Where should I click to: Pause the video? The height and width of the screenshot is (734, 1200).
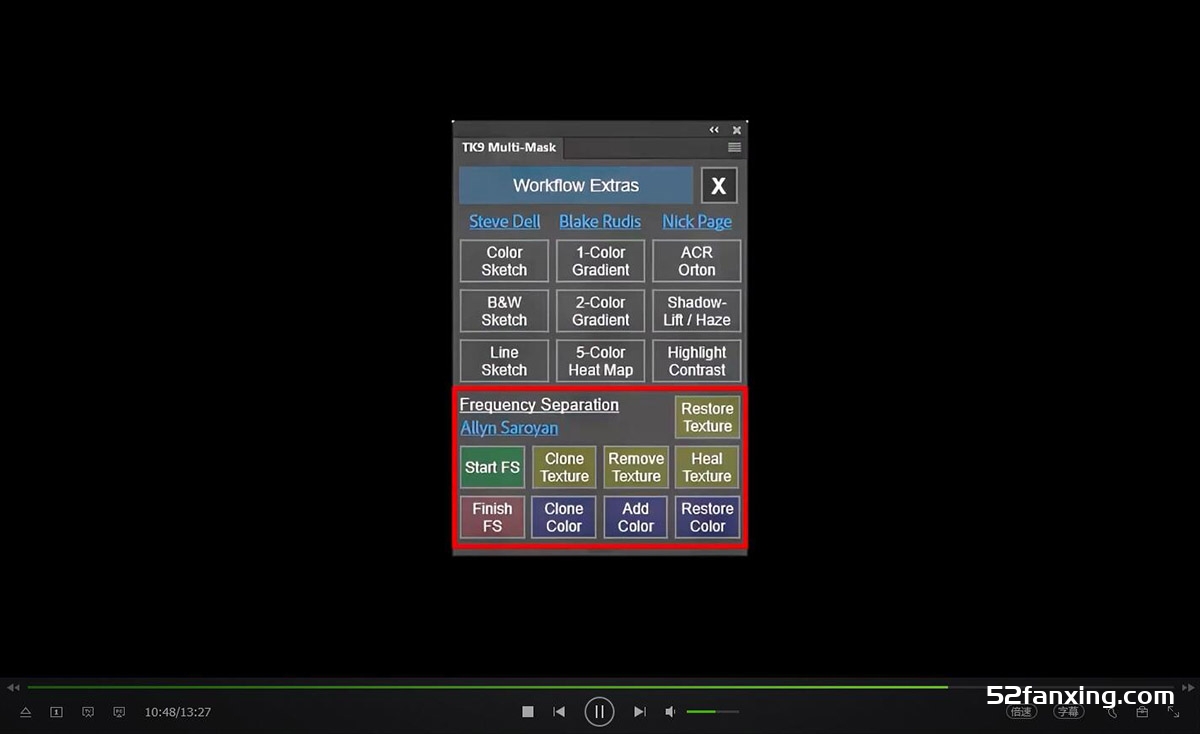[x=599, y=712]
